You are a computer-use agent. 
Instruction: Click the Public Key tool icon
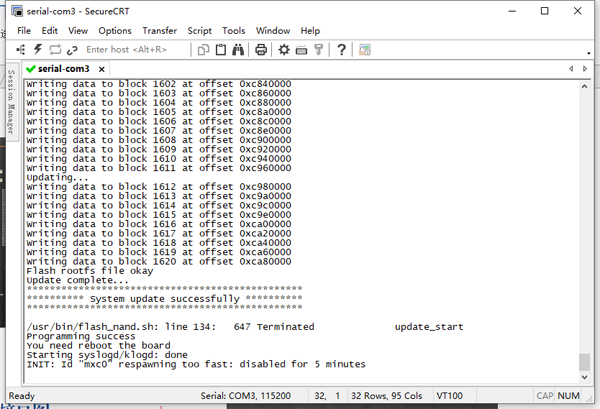[x=318, y=50]
